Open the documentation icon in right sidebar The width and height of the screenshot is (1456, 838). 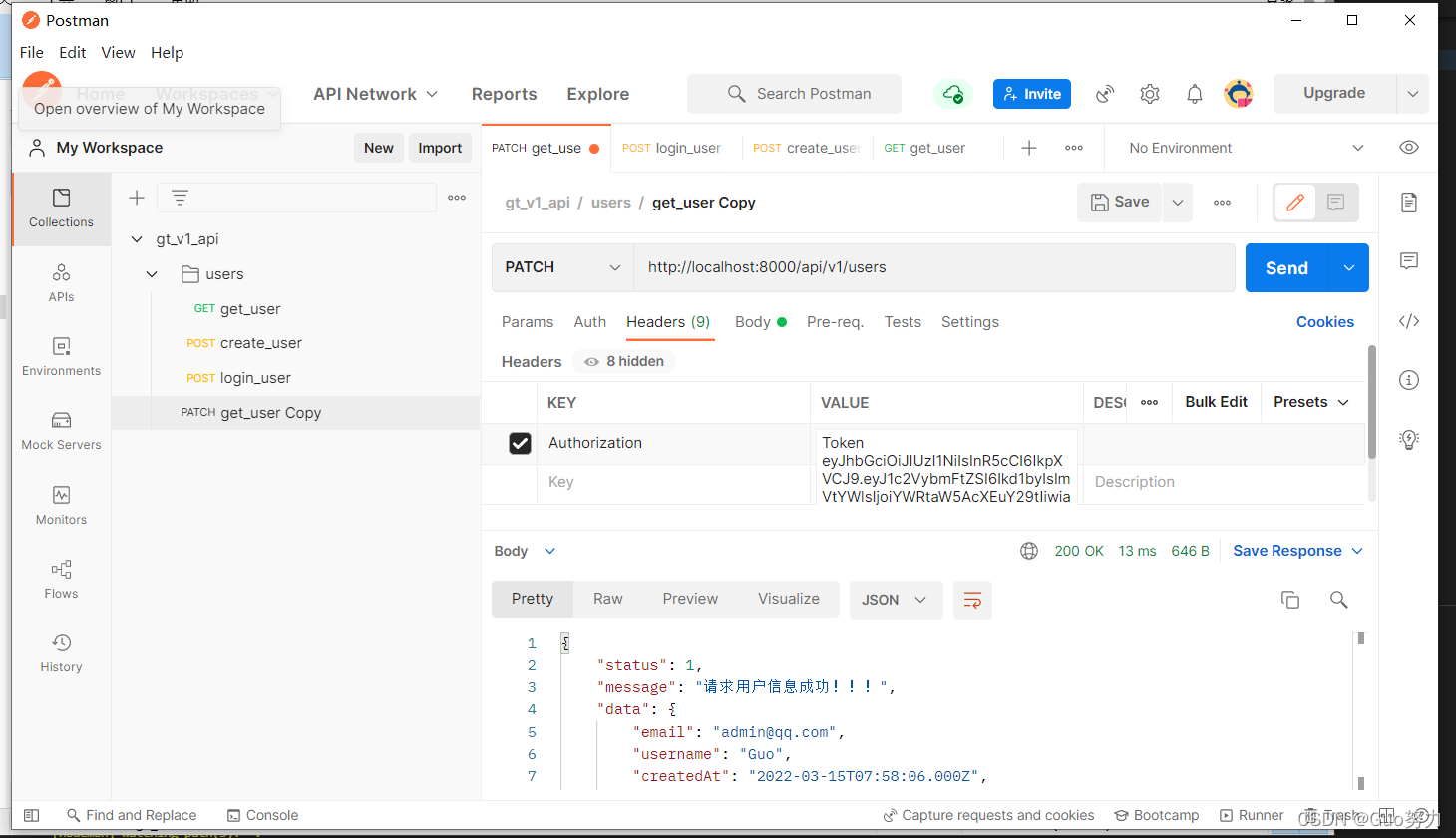(x=1409, y=203)
